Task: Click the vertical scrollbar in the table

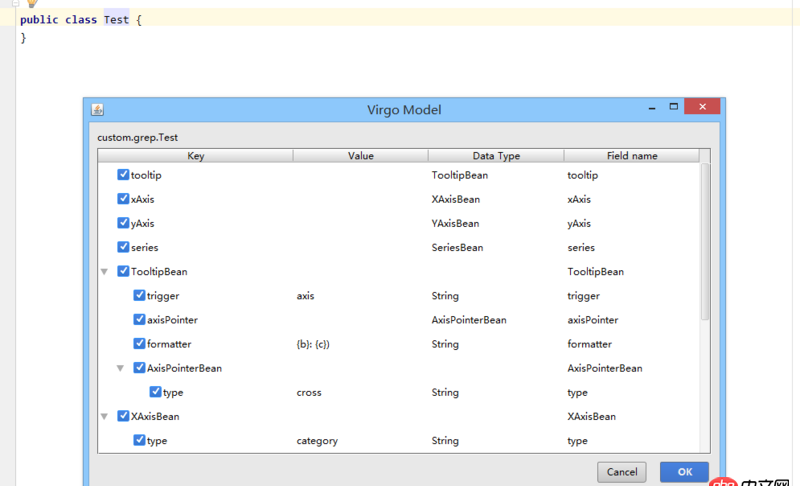Action: click(x=705, y=240)
